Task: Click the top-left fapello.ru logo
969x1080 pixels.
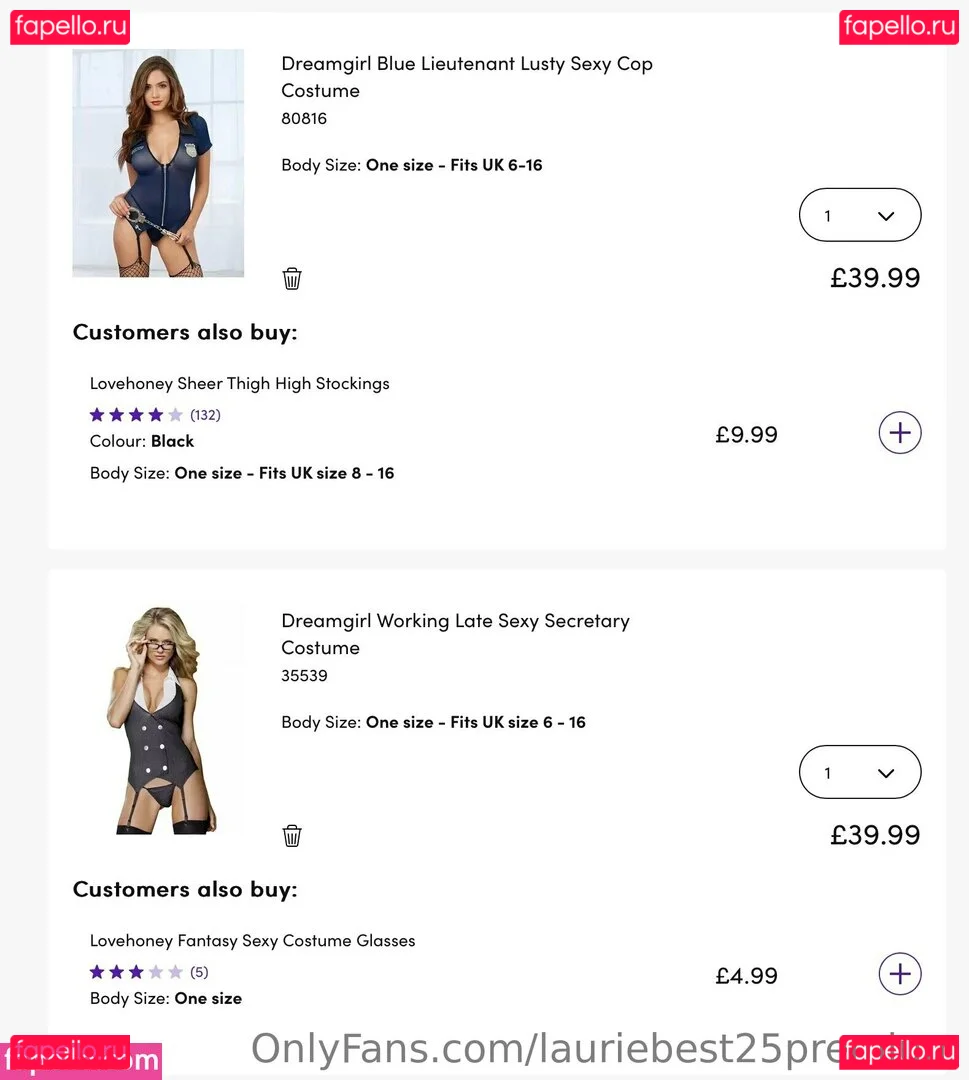Action: click(x=70, y=26)
